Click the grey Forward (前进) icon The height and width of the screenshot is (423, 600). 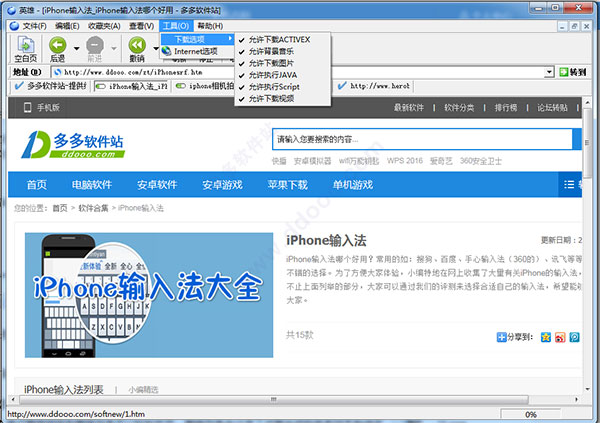(95, 45)
